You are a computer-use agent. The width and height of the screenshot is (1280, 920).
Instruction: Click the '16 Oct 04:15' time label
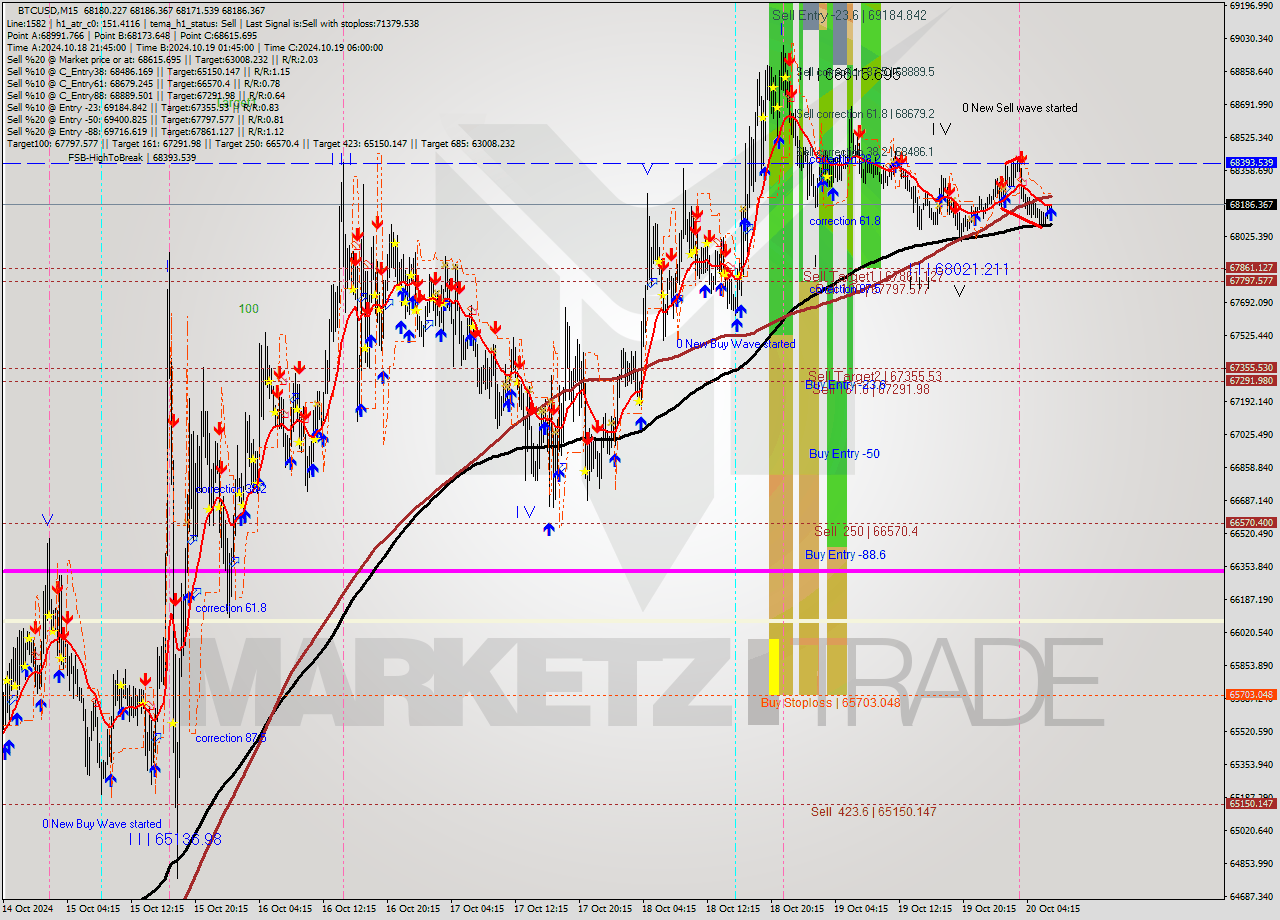[x=285, y=909]
